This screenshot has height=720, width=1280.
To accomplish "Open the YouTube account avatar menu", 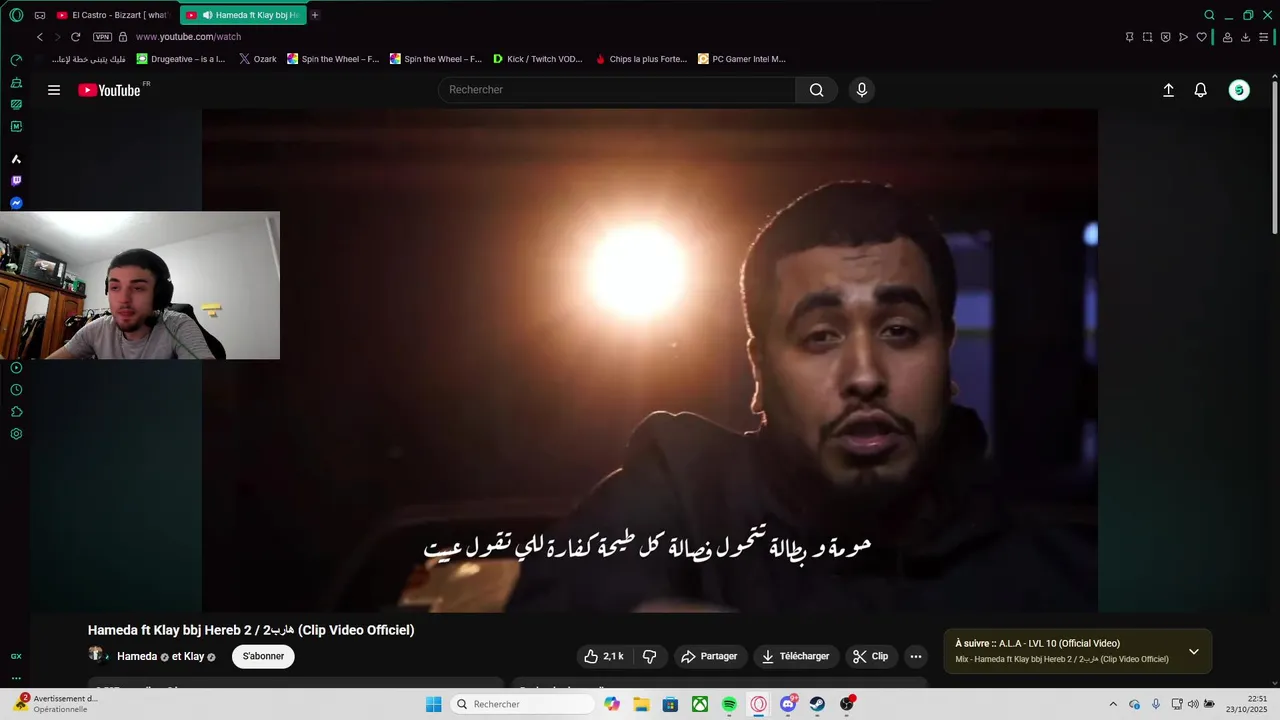I will (1239, 90).
